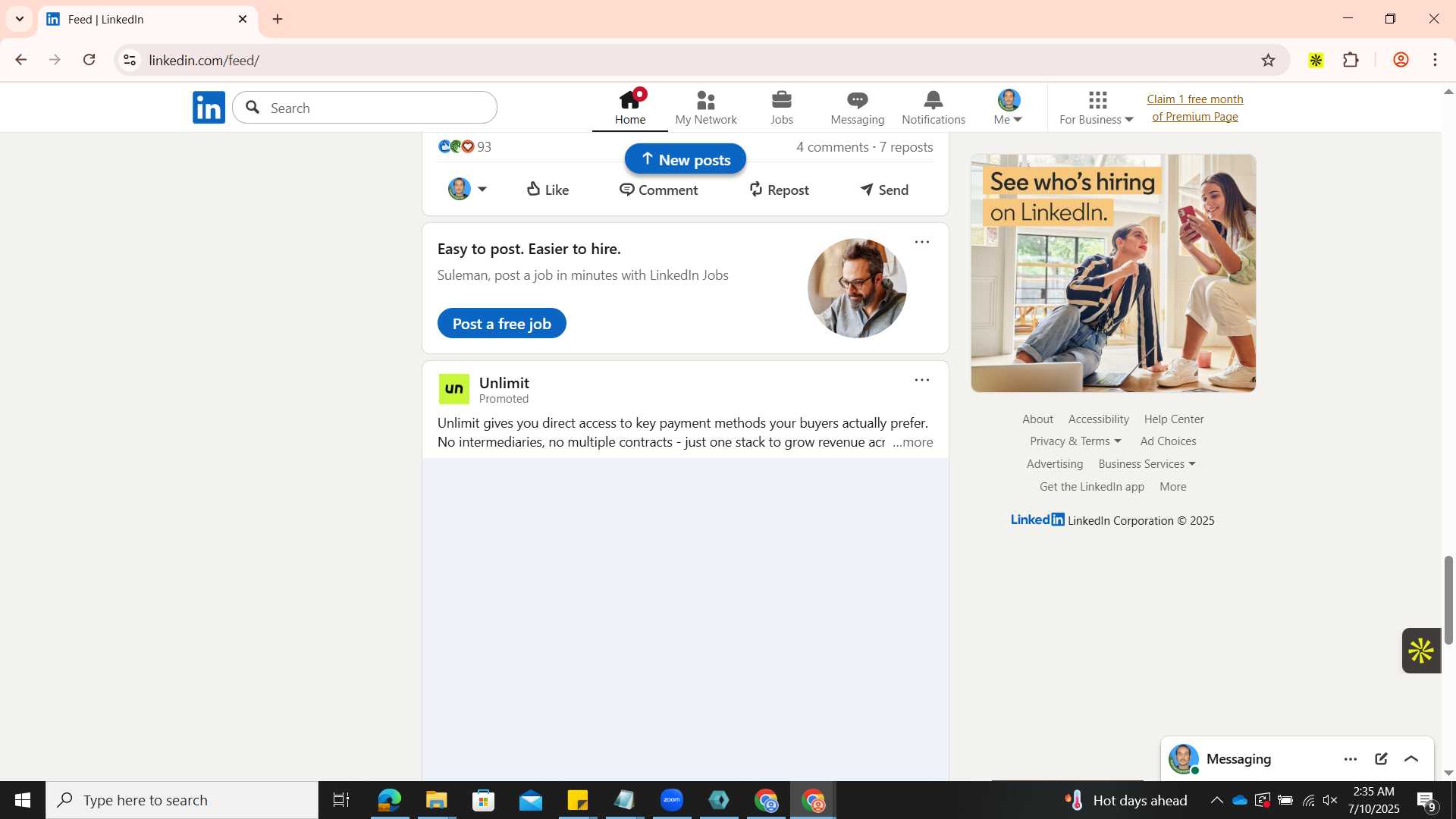
Task: Open the browser Extensions puzzle icon
Action: [x=1351, y=60]
